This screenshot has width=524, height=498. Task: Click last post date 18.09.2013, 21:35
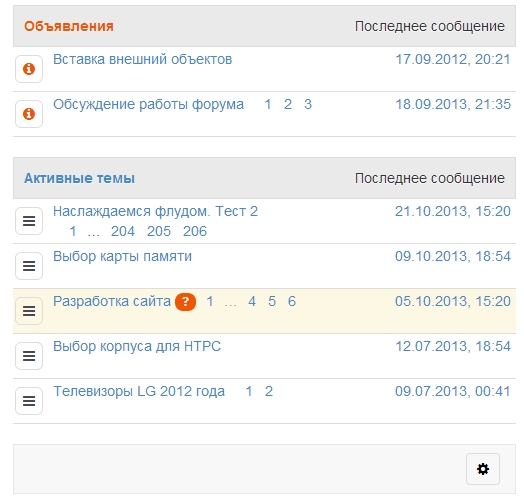(x=453, y=105)
